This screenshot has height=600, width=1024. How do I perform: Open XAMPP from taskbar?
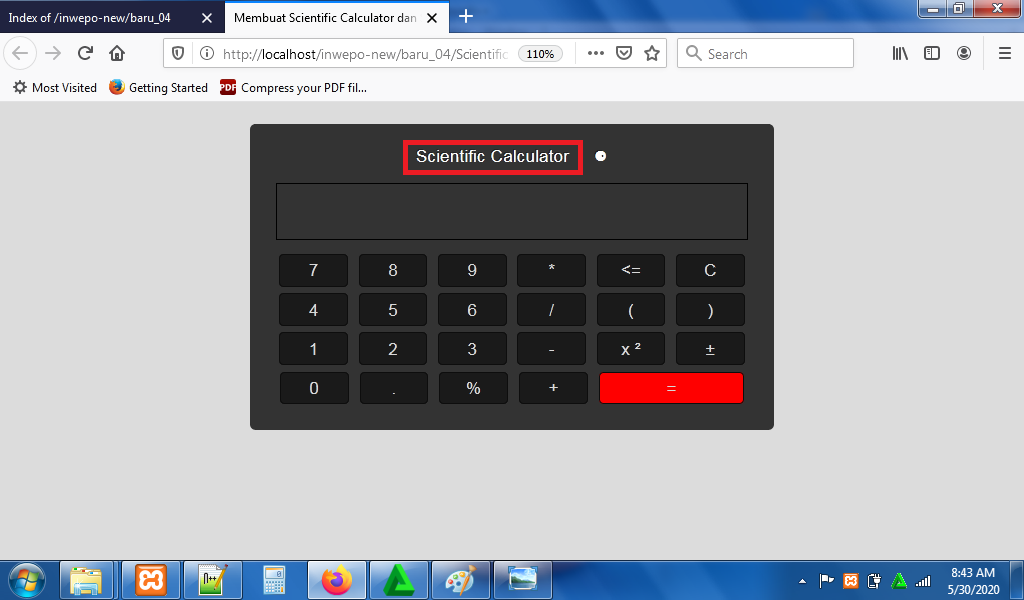point(151,580)
